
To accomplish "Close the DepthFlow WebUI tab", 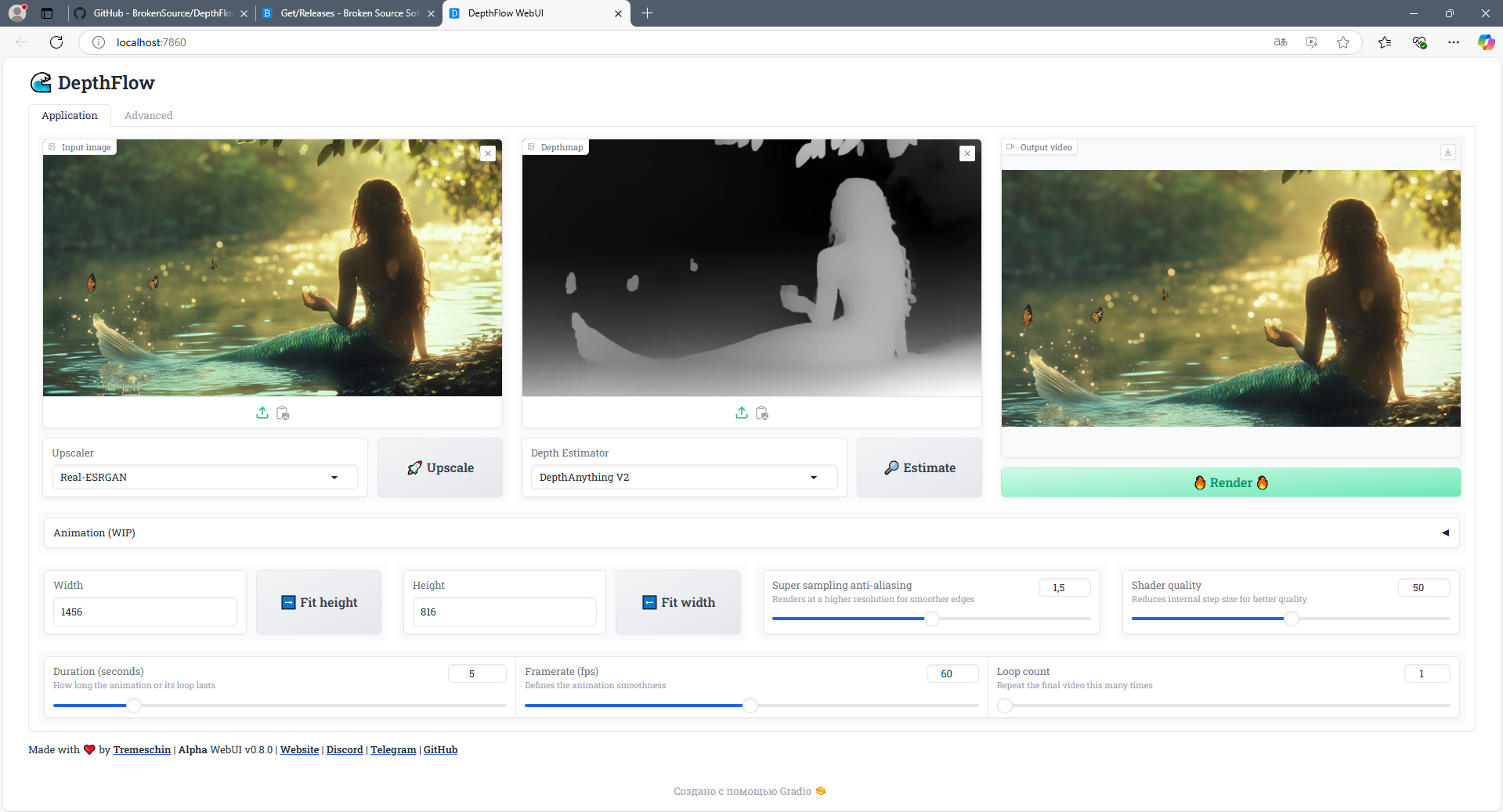I will (x=618, y=13).
